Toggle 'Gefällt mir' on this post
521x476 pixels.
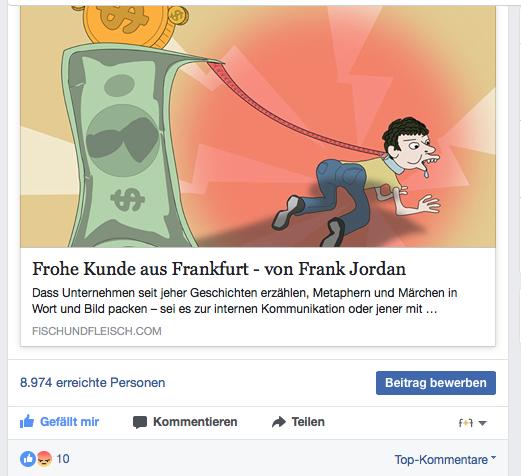tap(59, 422)
